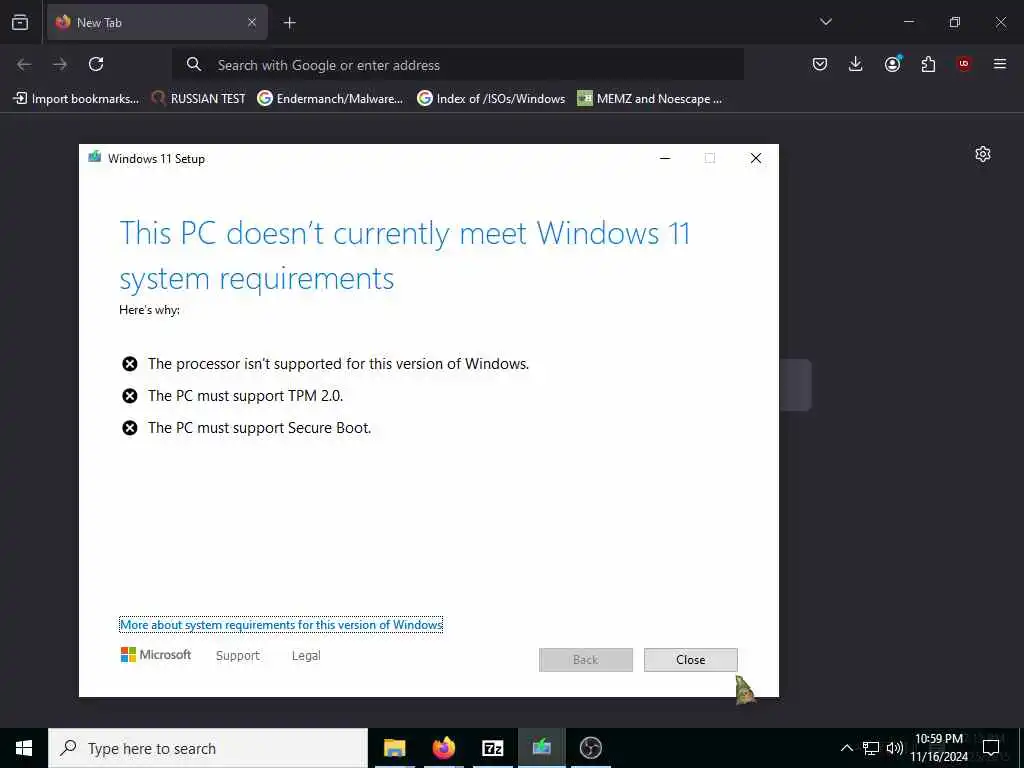Viewport: 1024px width, 768px height.
Task: Click the Close button in Setup
Action: point(690,660)
